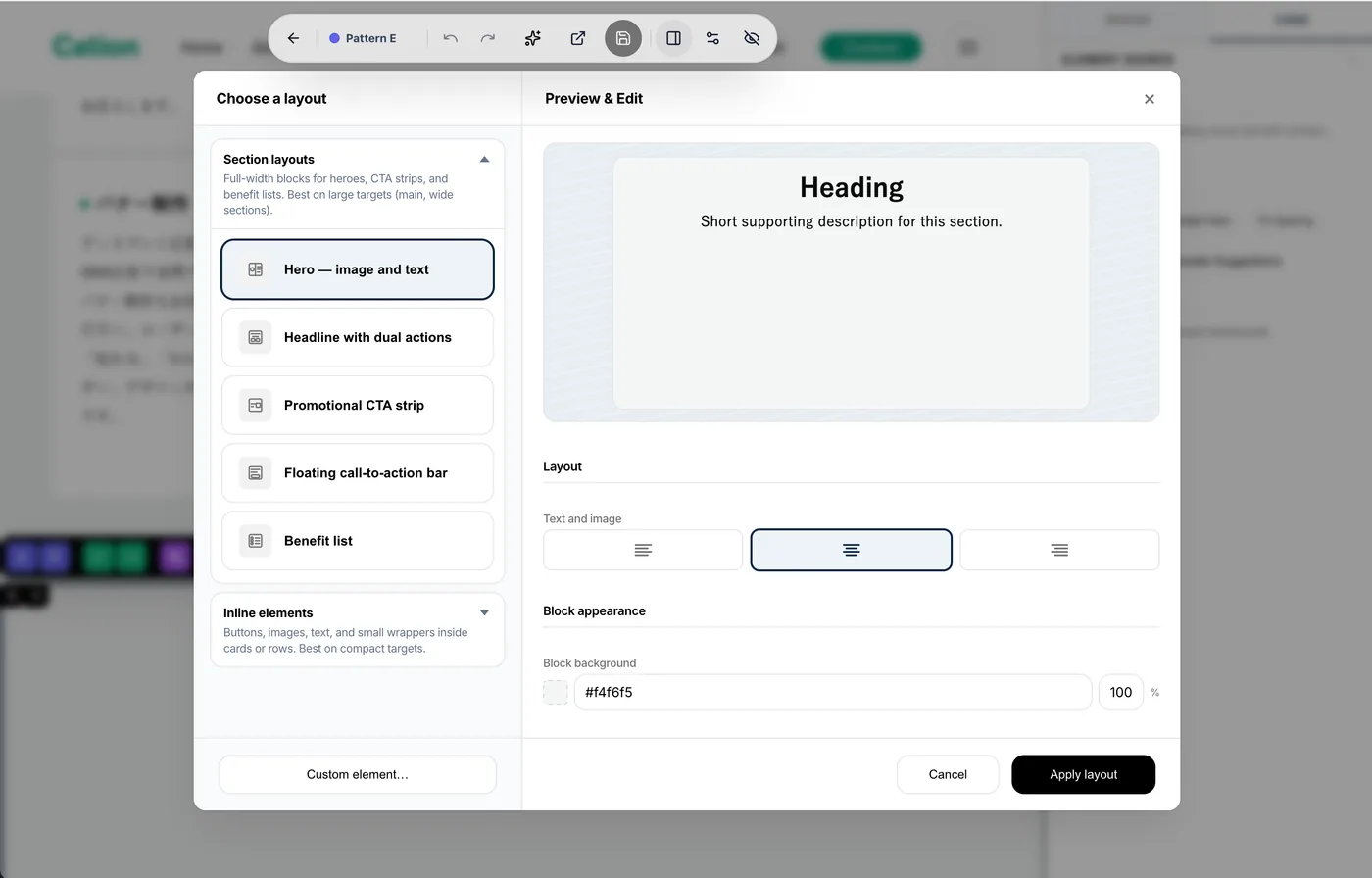Click the Heading text in preview
The image size is (1372, 878).
(852, 187)
